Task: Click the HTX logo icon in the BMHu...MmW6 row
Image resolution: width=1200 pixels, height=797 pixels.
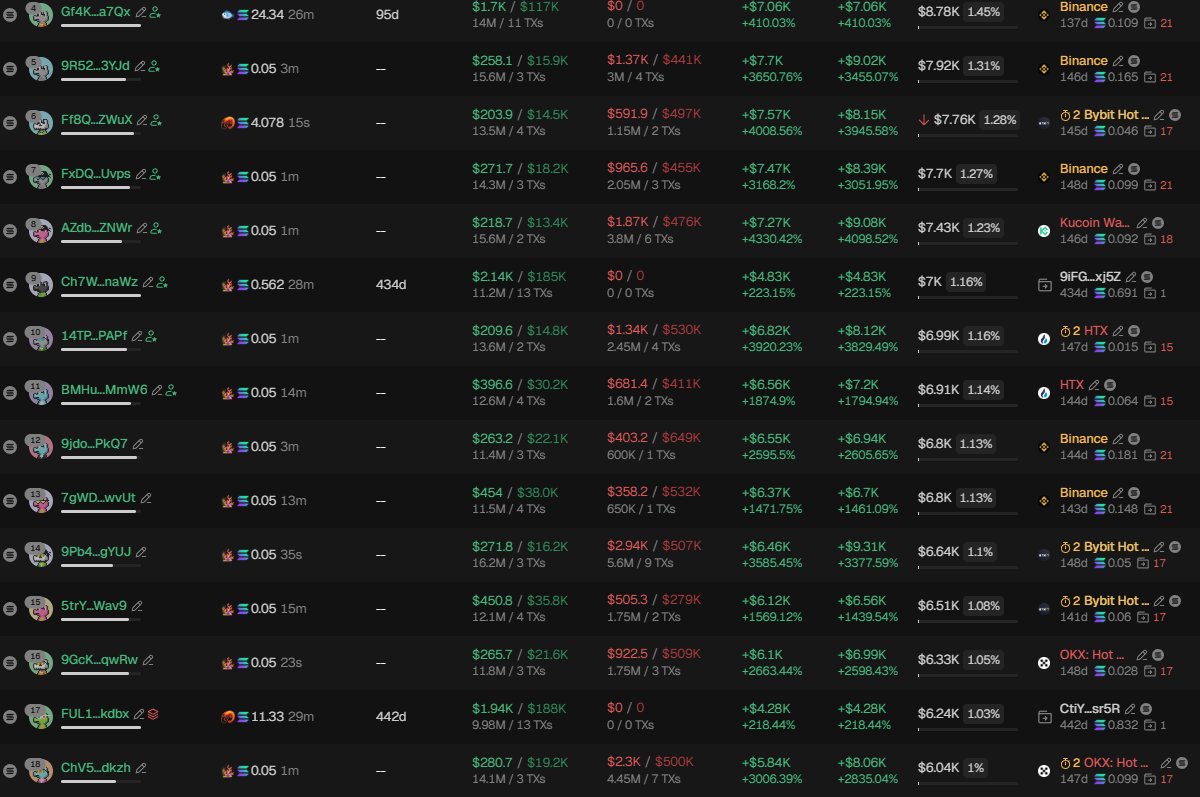Action: pos(1044,392)
